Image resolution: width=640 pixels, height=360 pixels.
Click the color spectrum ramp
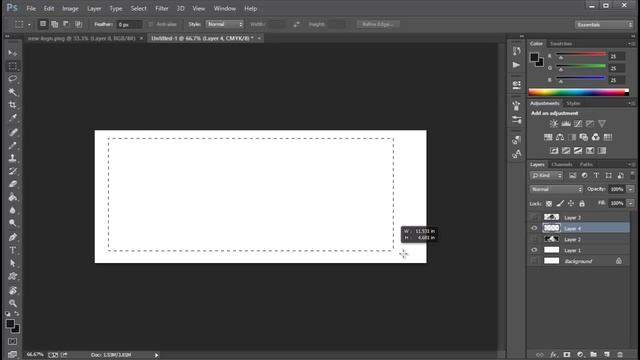coord(578,93)
